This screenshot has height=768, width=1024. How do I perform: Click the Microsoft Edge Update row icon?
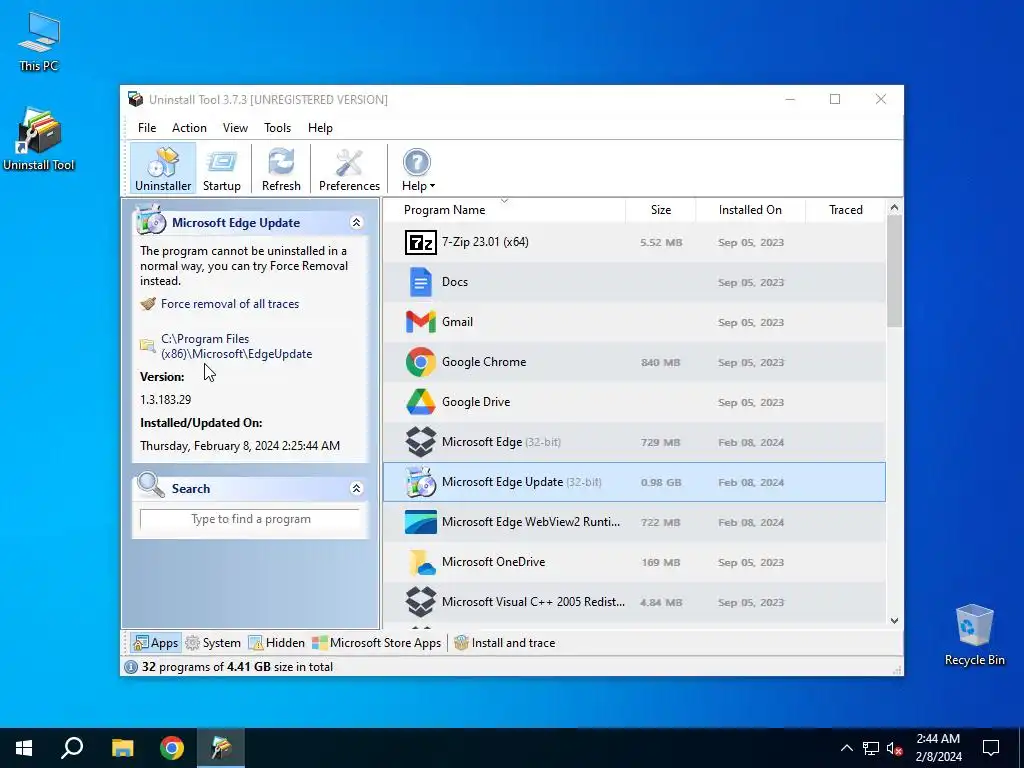[x=421, y=482]
